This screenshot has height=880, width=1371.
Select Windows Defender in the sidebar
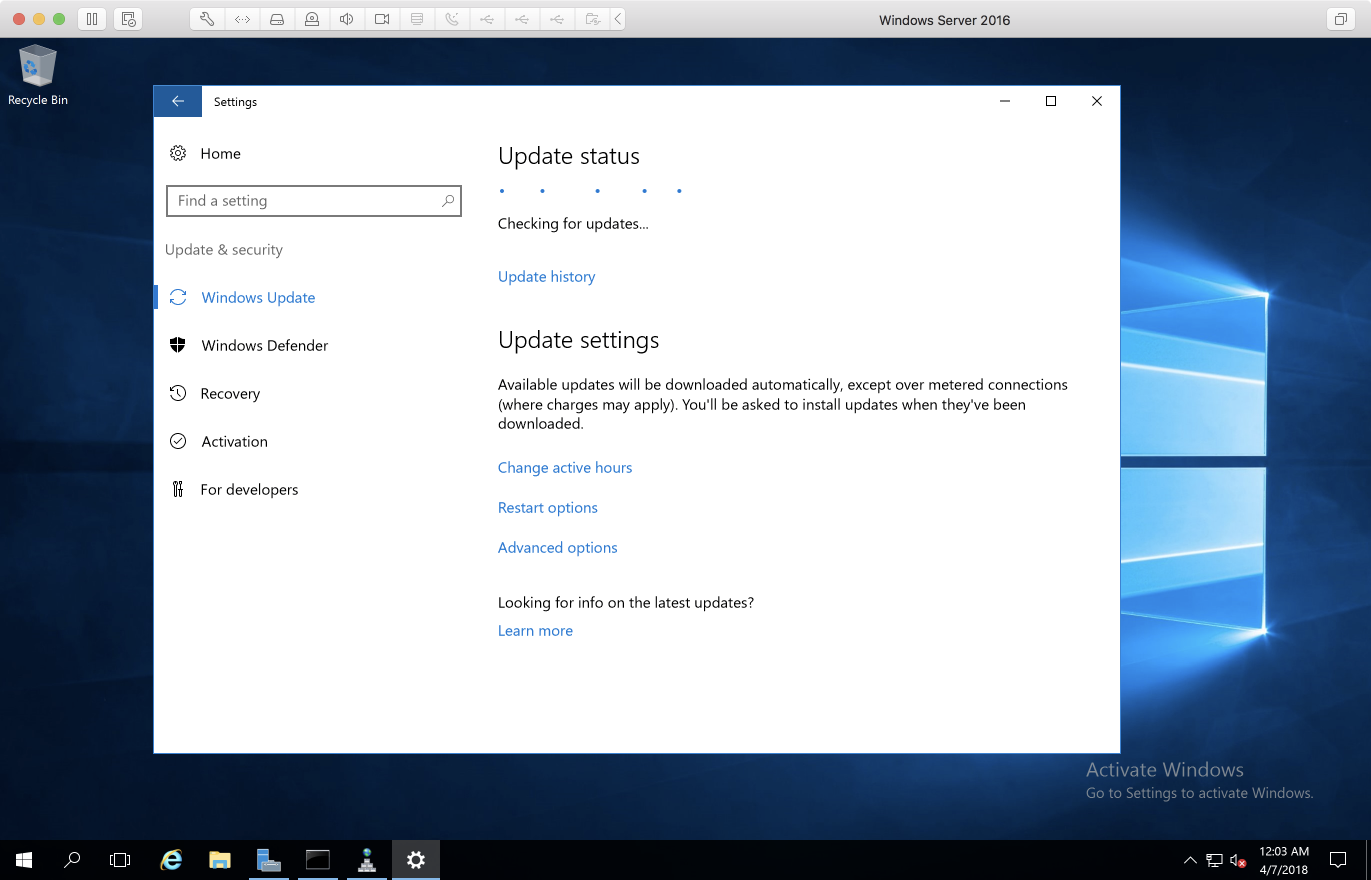click(x=264, y=346)
